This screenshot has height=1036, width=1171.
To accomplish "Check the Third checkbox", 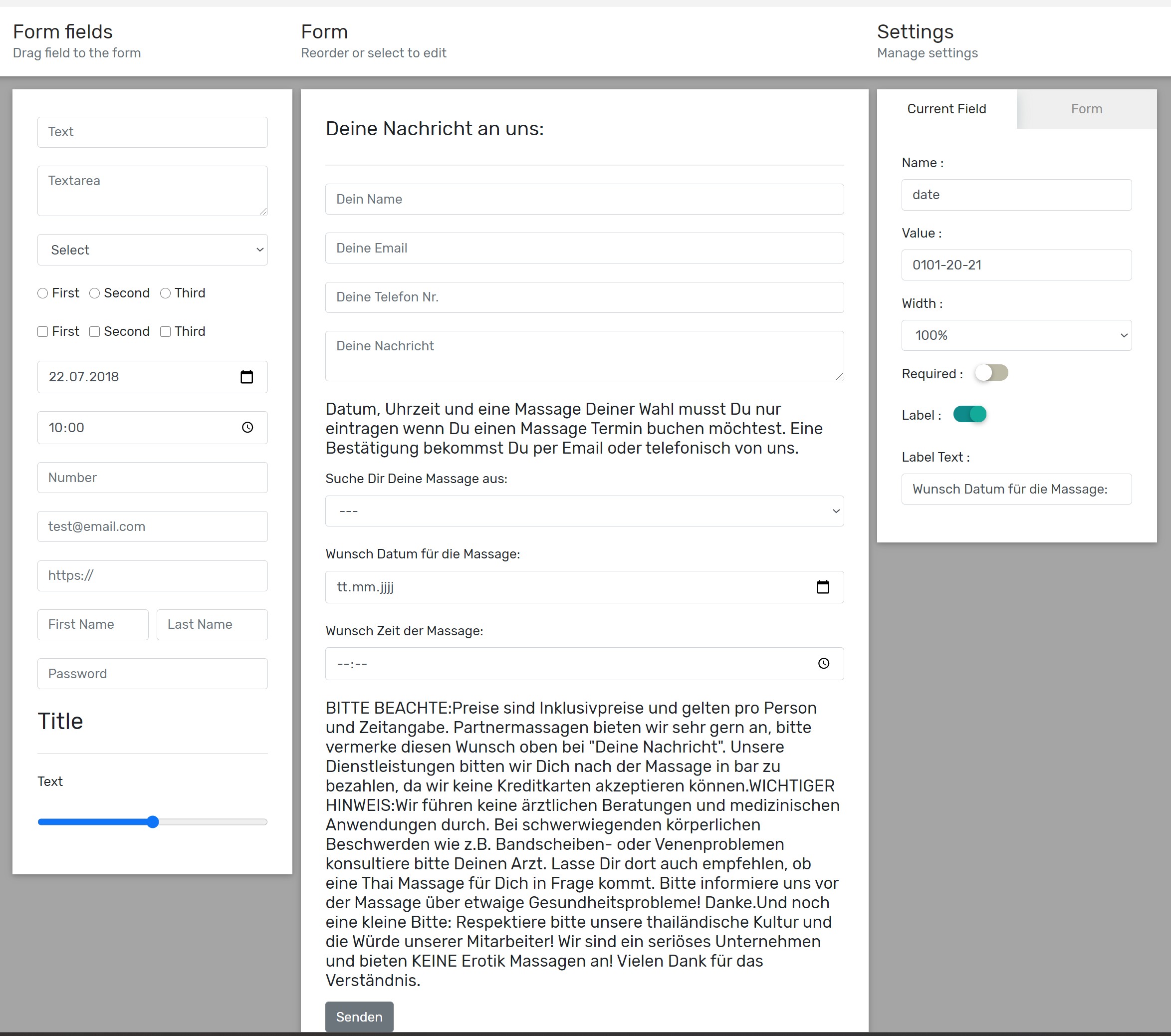I will click(166, 332).
